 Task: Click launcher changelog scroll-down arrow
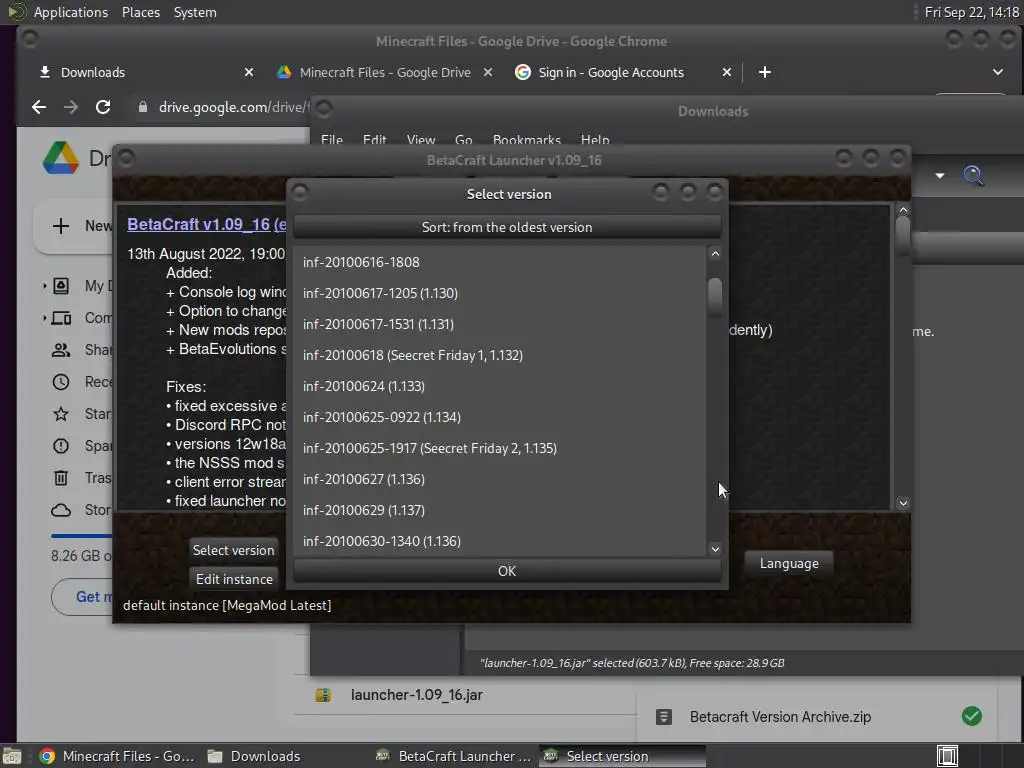pos(903,503)
